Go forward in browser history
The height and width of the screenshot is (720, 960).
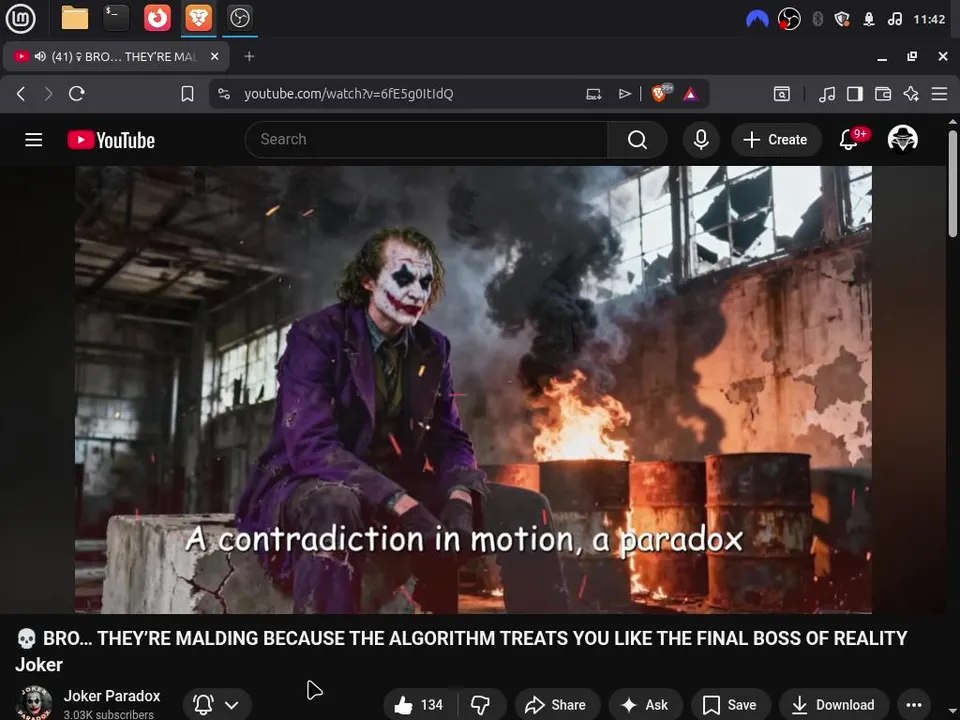pyautogui.click(x=48, y=94)
